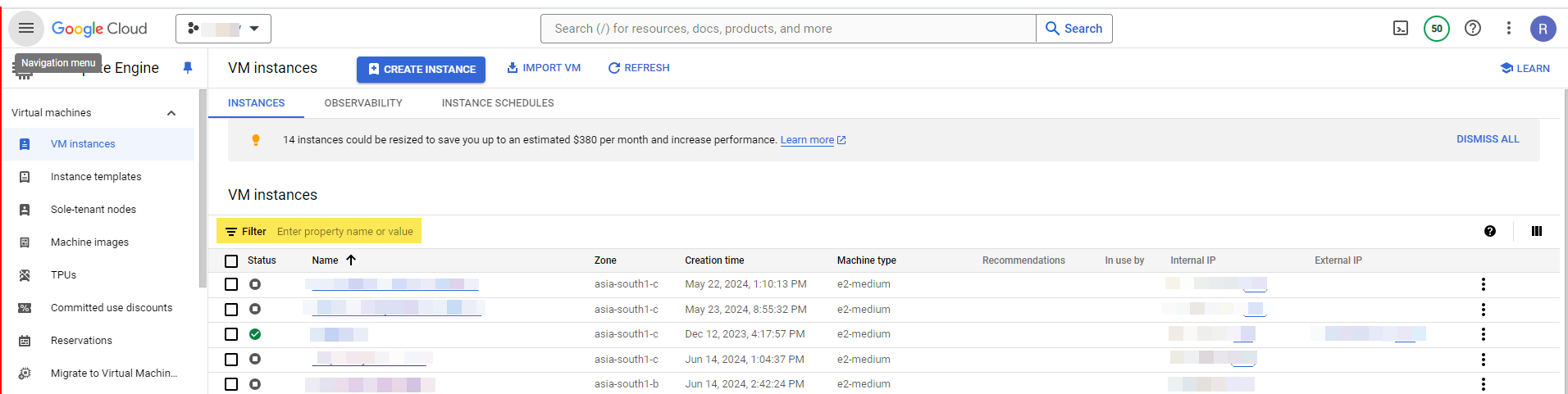Open the top bar more options menu

[1509, 29]
